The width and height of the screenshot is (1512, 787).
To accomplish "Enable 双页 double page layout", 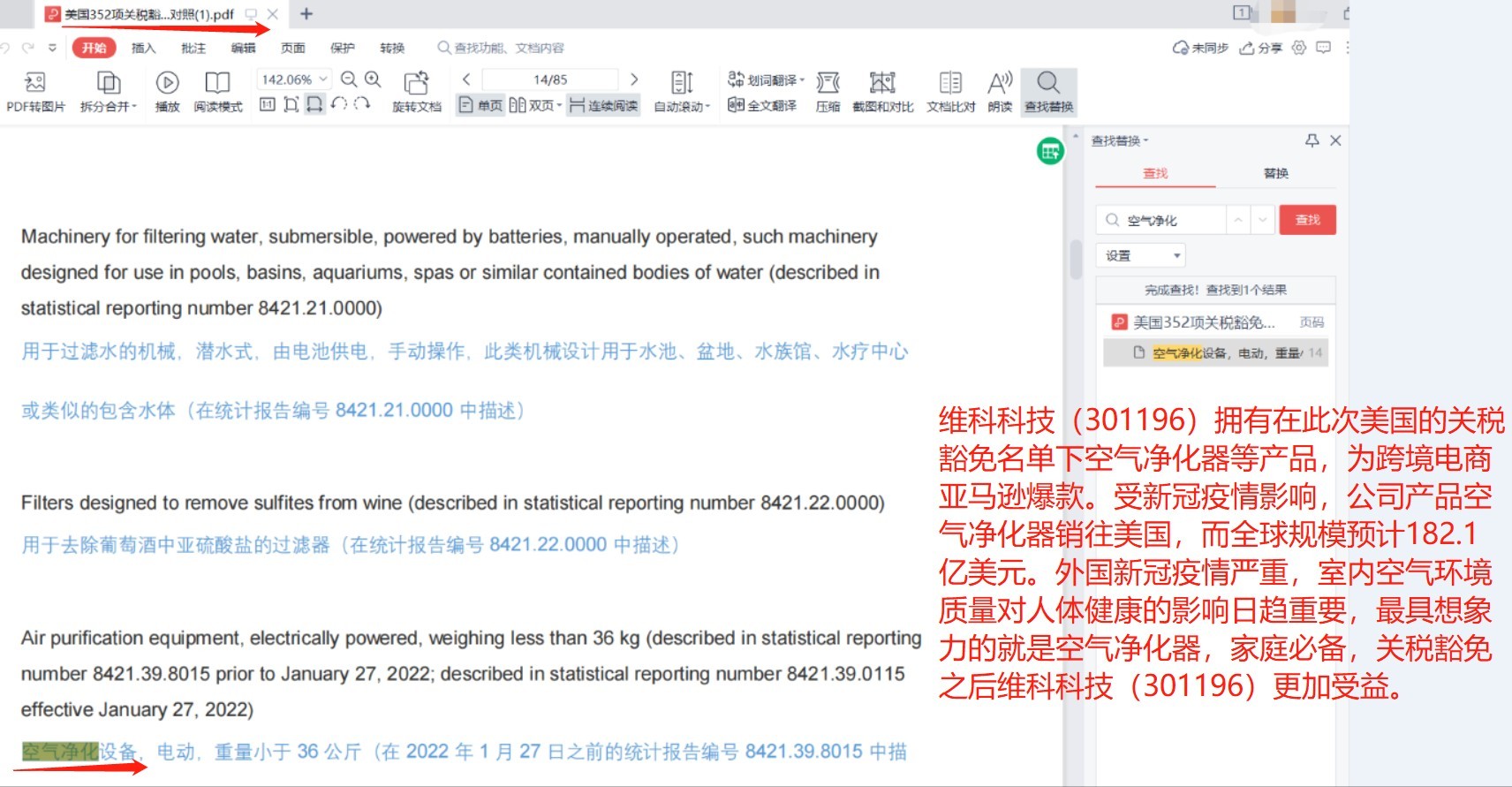I will coord(532,105).
